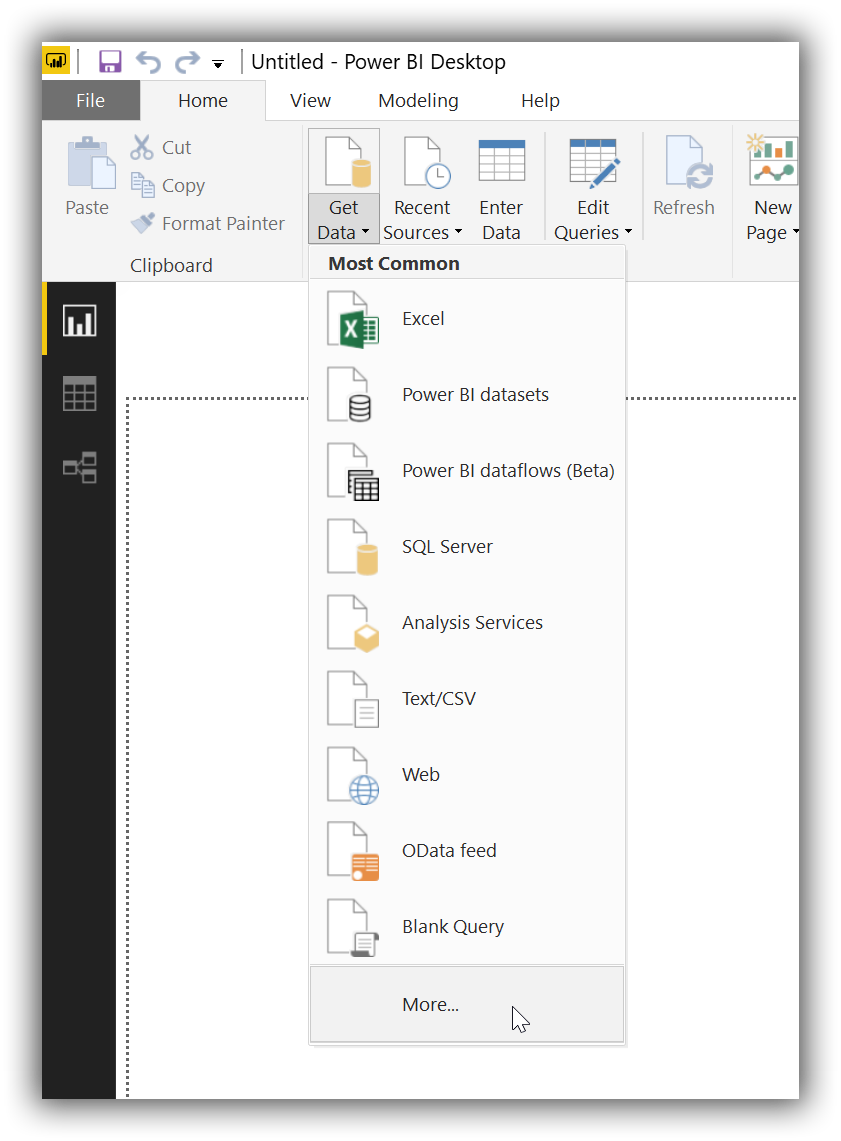Choose the OData feed source

(449, 850)
